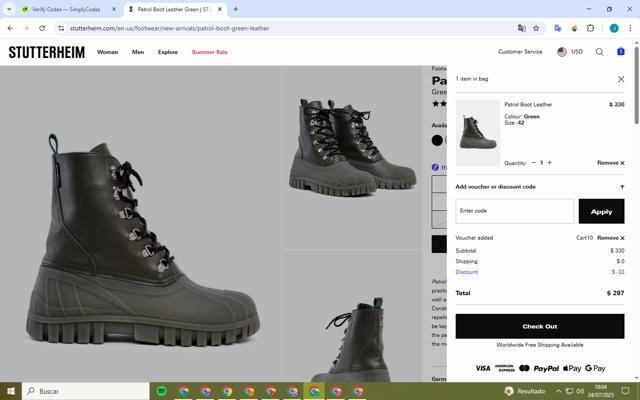Open the shopping bag icon in the header

[620, 52]
